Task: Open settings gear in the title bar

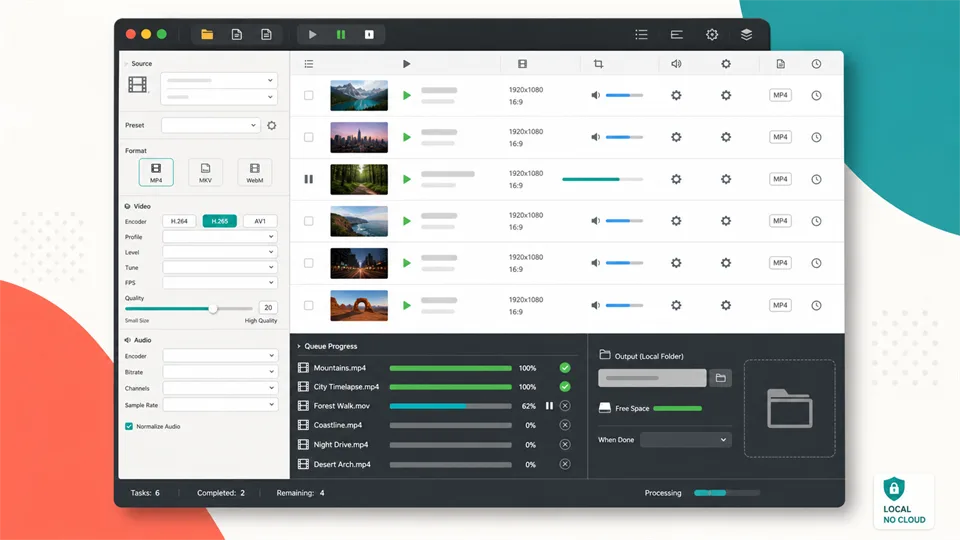Action: 711,34
